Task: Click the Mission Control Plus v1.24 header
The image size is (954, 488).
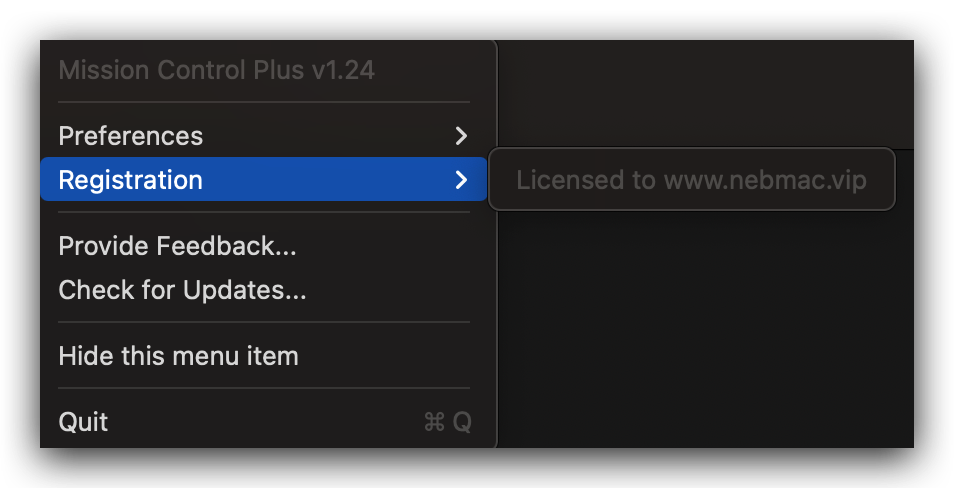Action: pyautogui.click(x=217, y=70)
